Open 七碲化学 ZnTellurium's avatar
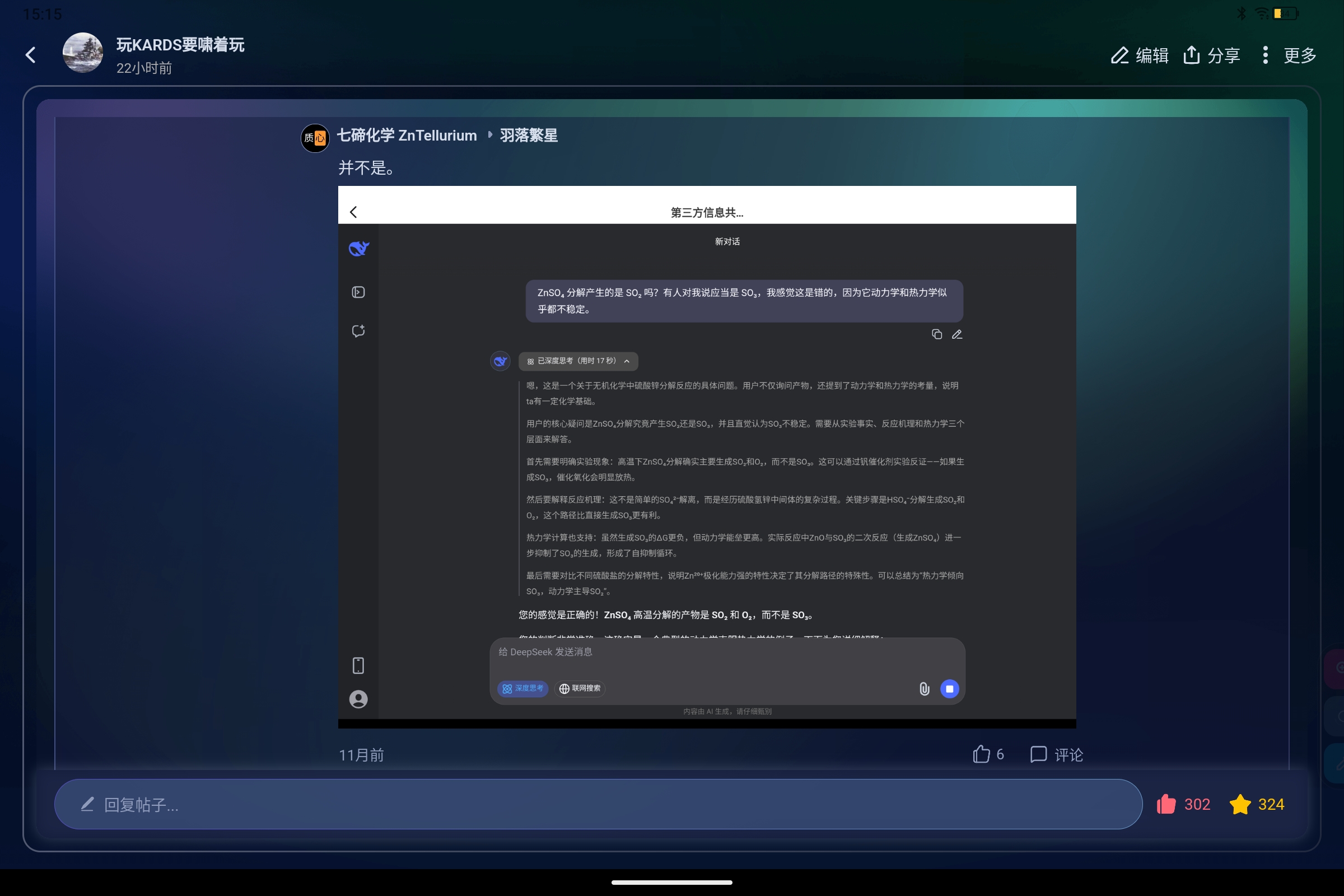 pos(315,138)
